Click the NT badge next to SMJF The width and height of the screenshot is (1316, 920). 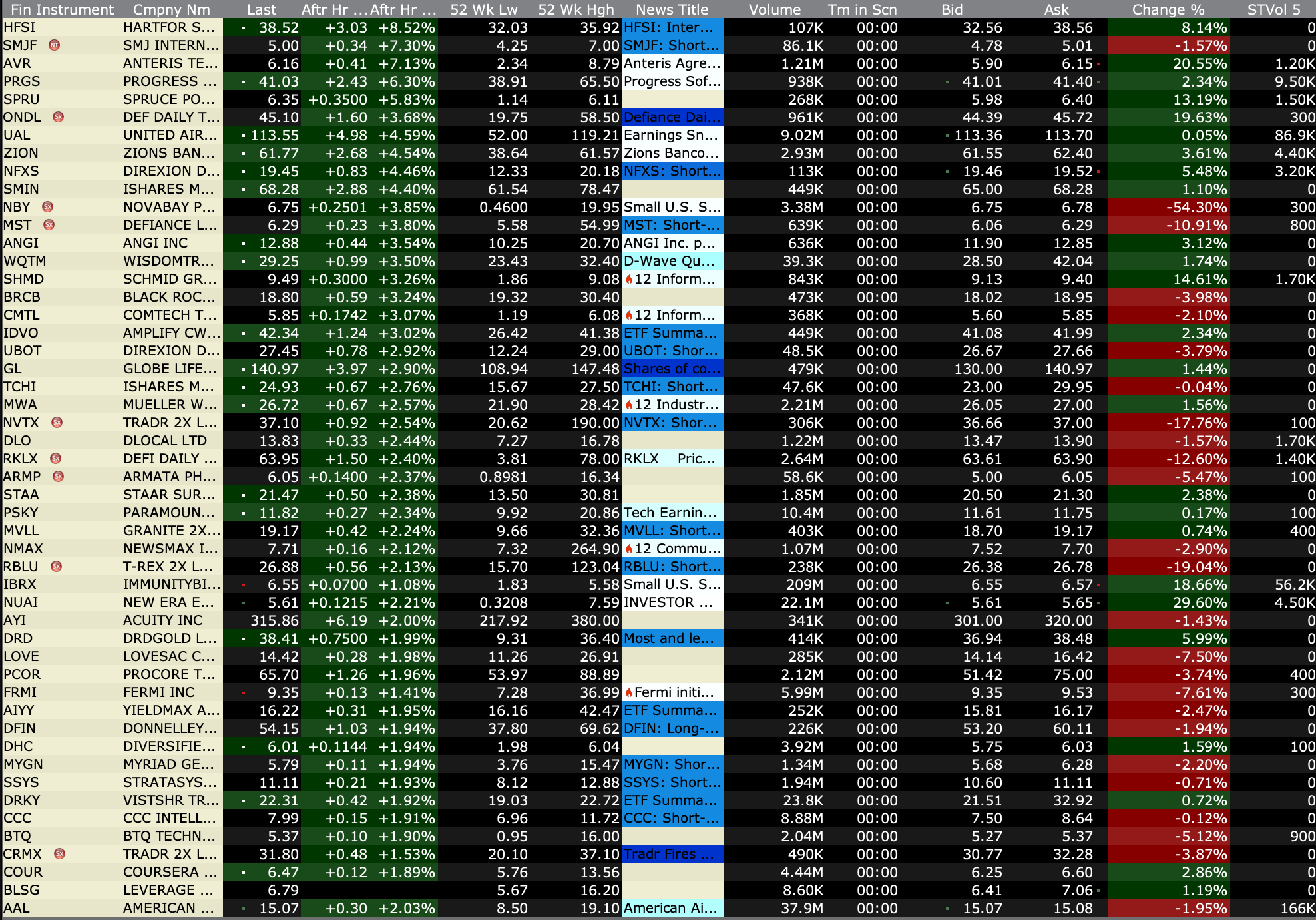(x=55, y=45)
